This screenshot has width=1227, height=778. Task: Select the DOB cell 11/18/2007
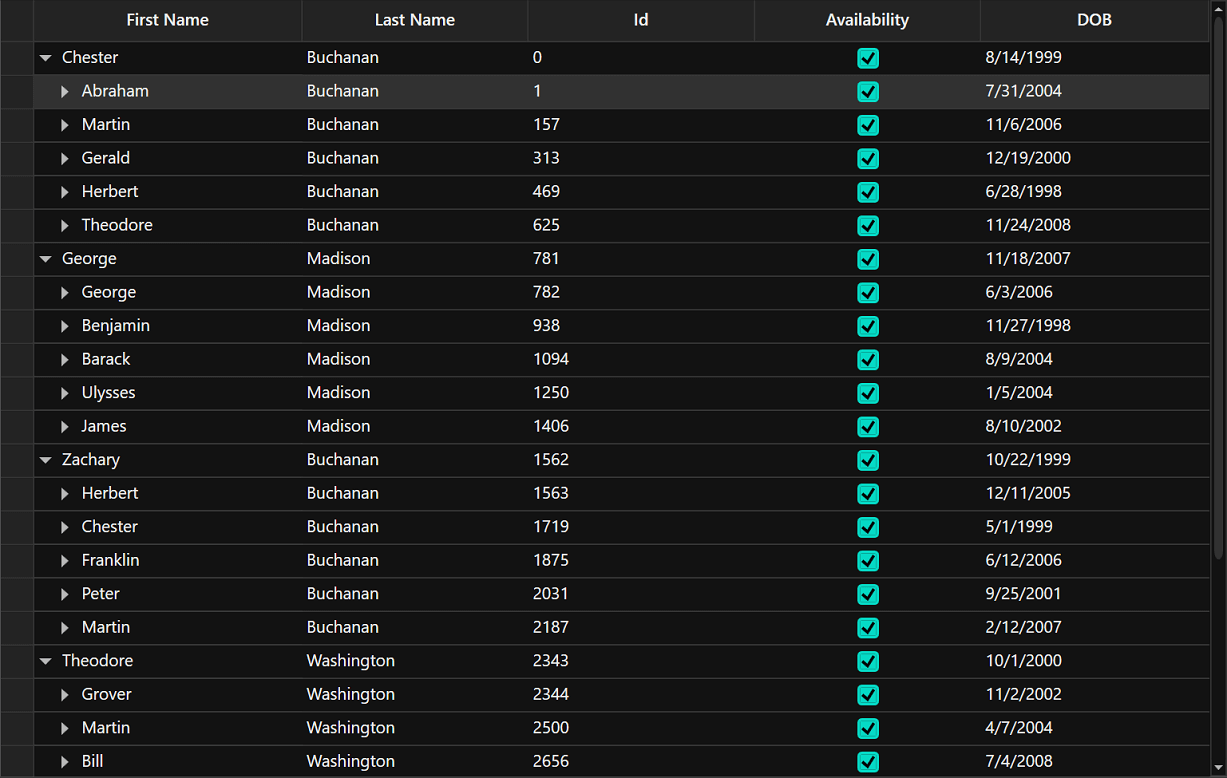1028,259
